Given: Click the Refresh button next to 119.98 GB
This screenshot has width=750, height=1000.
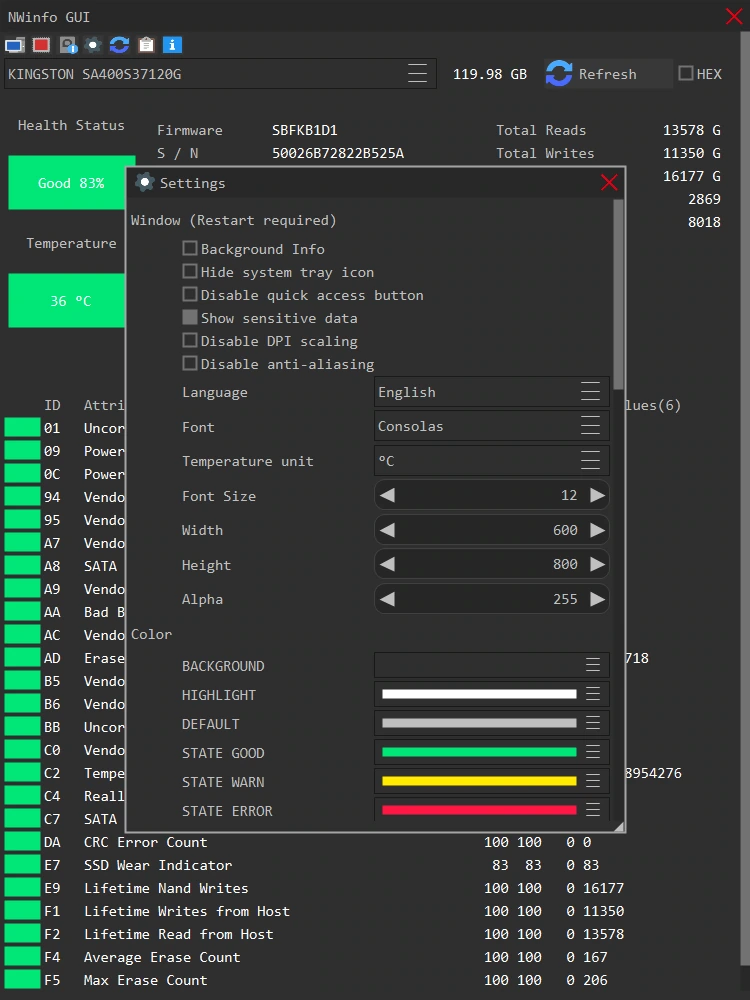Looking at the screenshot, I should (607, 74).
